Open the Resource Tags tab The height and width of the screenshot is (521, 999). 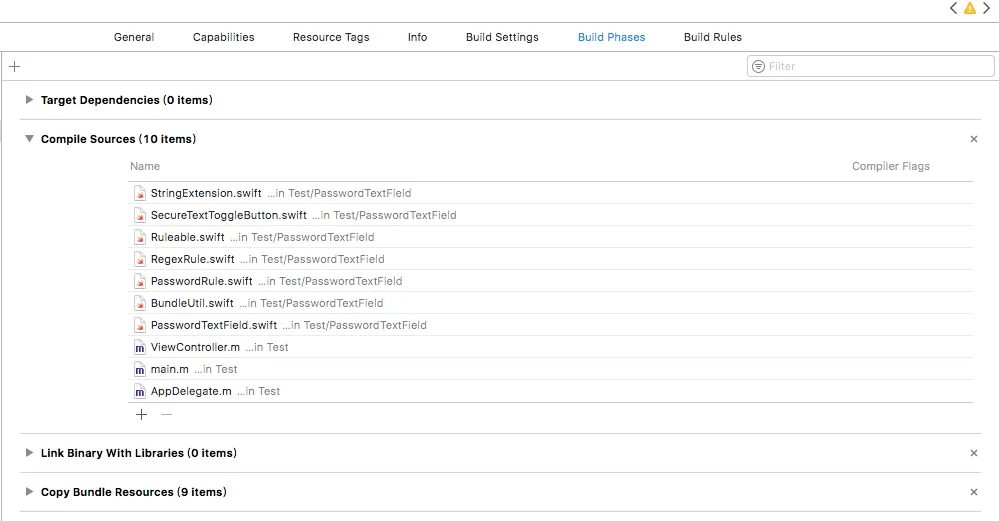331,37
